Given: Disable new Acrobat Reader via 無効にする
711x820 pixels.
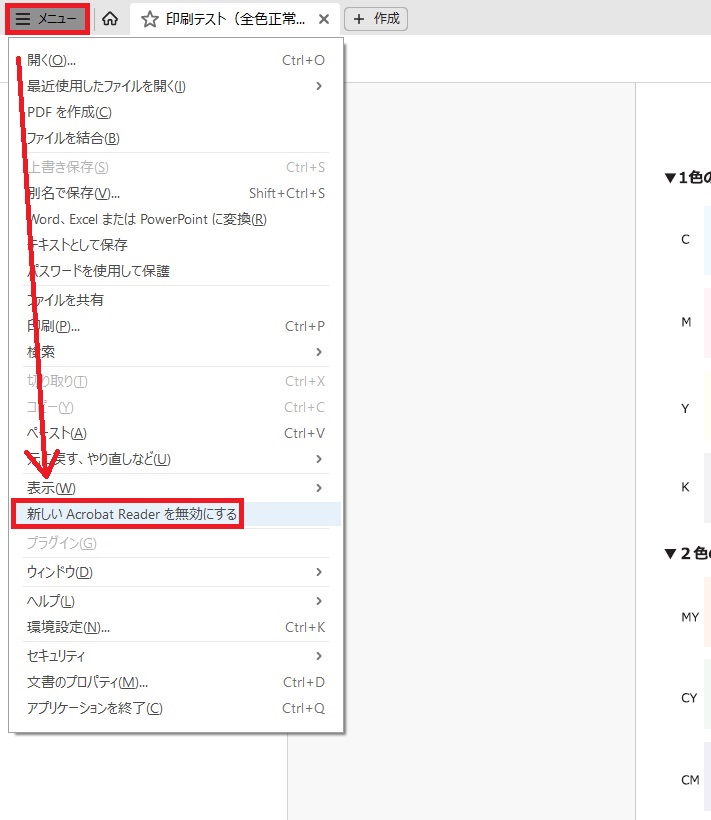Looking at the screenshot, I should pos(132,514).
